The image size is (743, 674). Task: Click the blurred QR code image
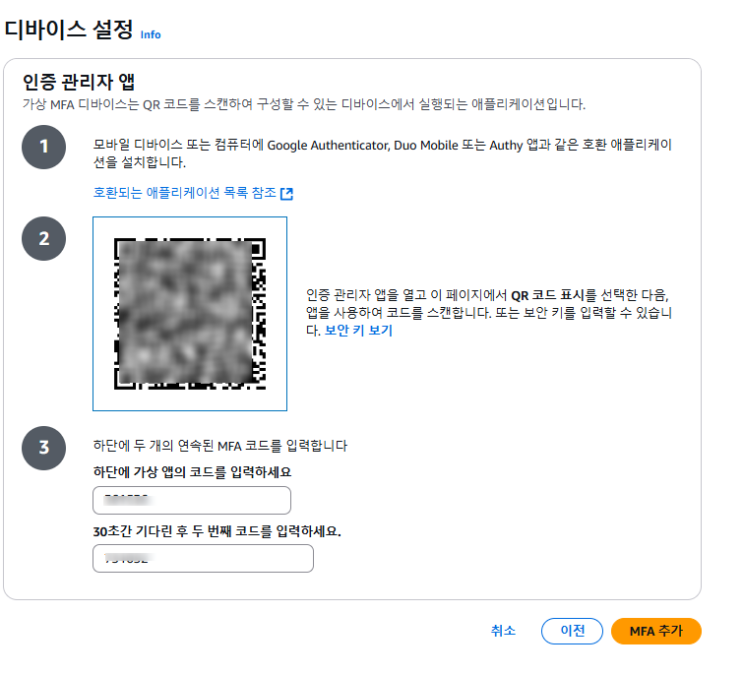pyautogui.click(x=189, y=313)
